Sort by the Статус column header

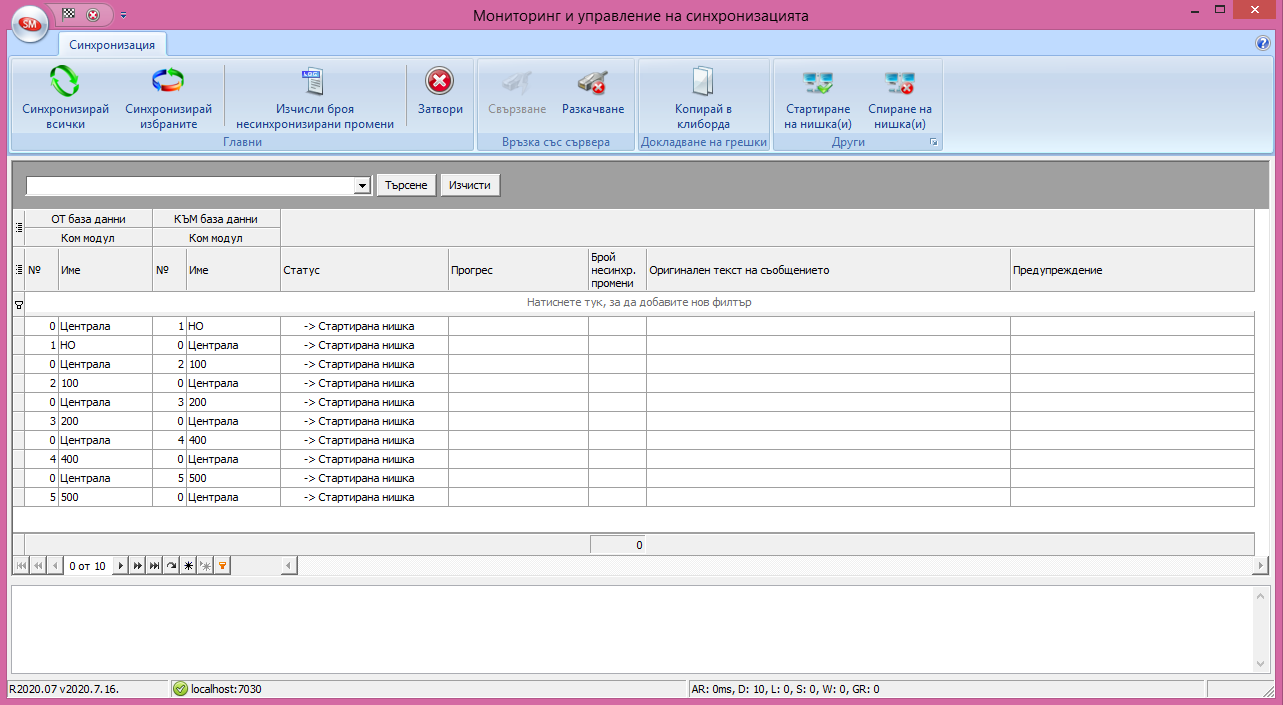point(364,270)
